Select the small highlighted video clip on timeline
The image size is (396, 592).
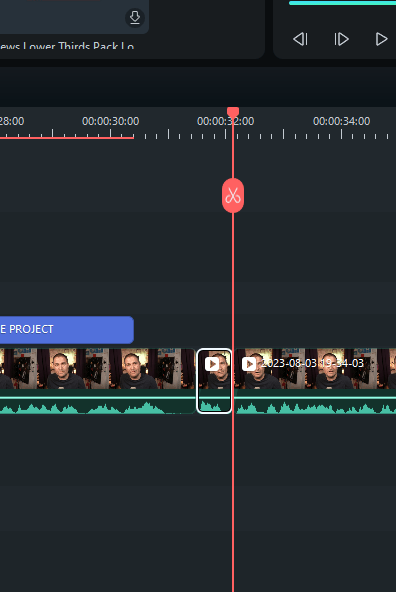[x=214, y=381]
